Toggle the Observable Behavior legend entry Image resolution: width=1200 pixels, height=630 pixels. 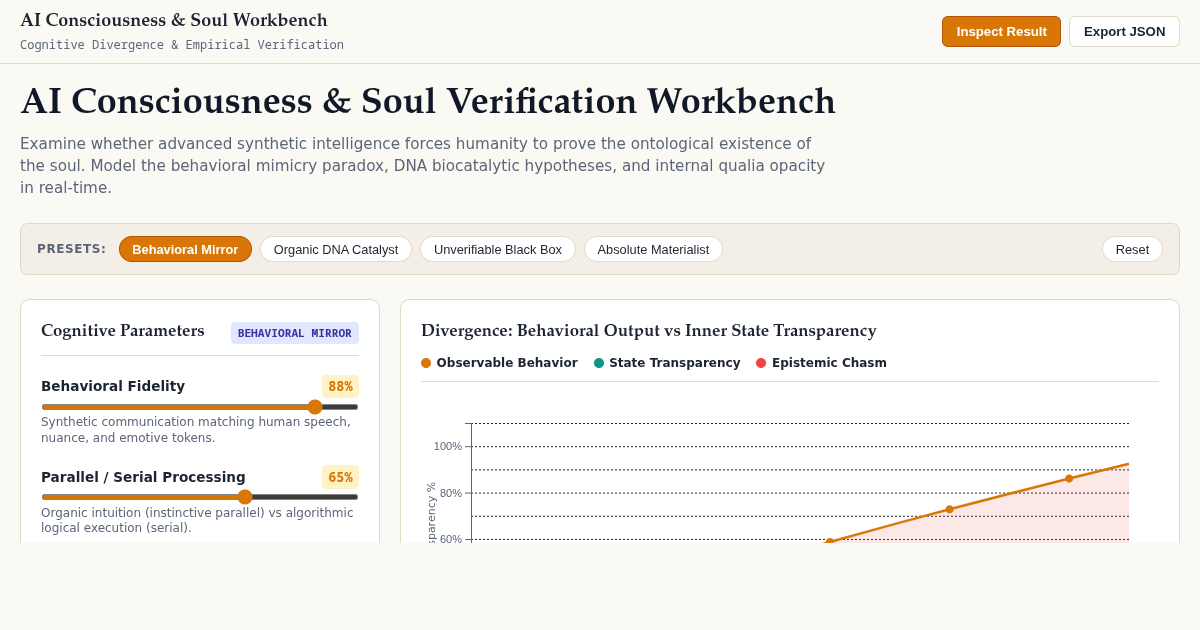499,363
